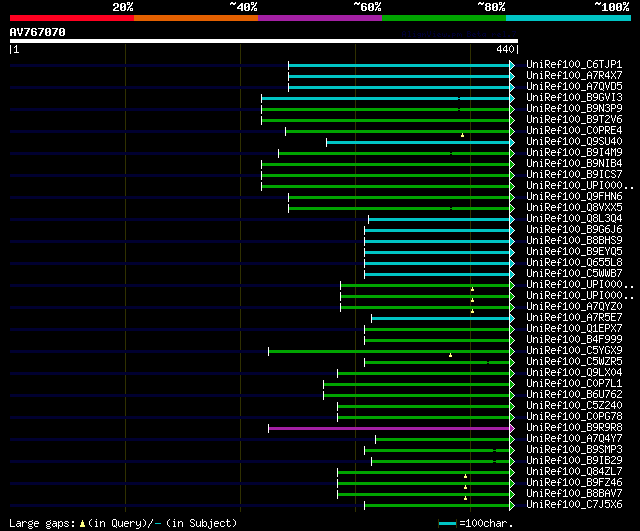Select UniRef100_C0P7L1 label
The width and height of the screenshot is (640, 531).
(574, 384)
